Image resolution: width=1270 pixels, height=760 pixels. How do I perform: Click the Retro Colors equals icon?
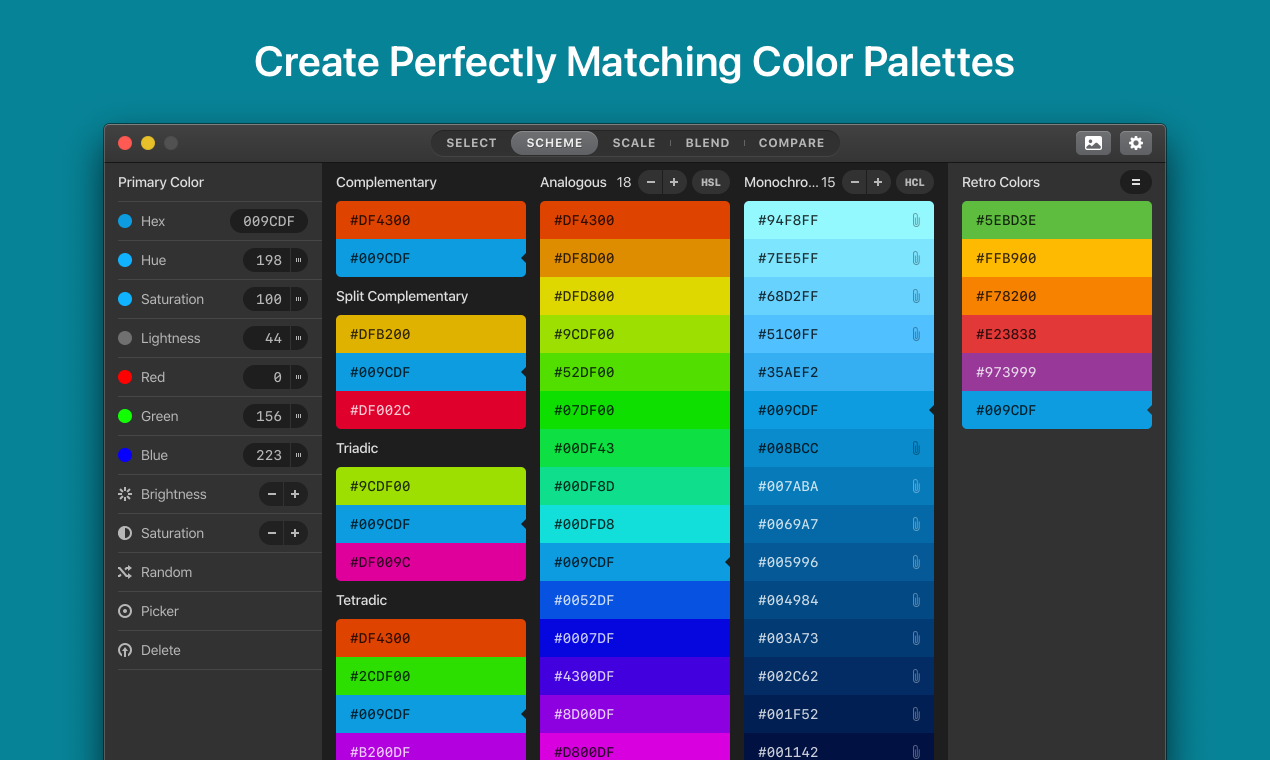coord(1136,182)
